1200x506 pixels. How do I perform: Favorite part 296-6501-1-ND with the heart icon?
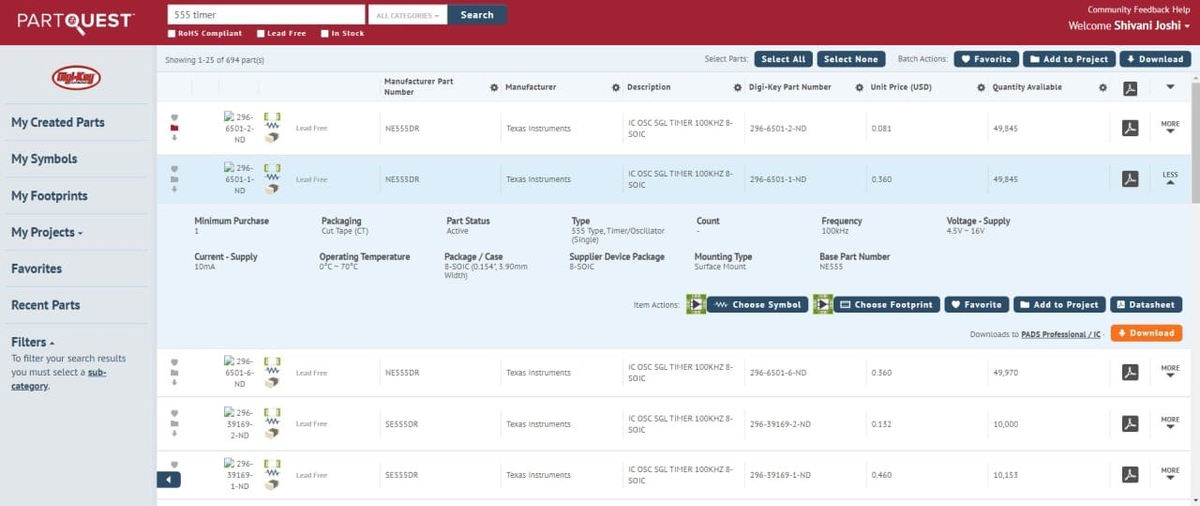tap(174, 170)
